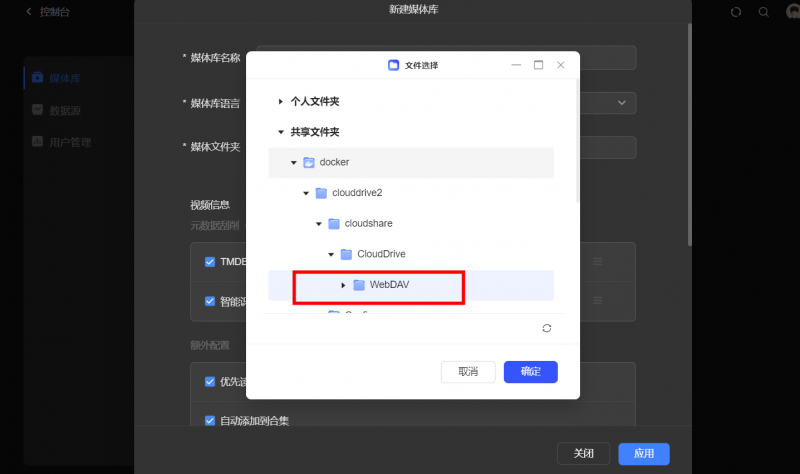Image resolution: width=800 pixels, height=474 pixels.
Task: Collapse the CloudDrive folder arrow
Action: coord(331,255)
